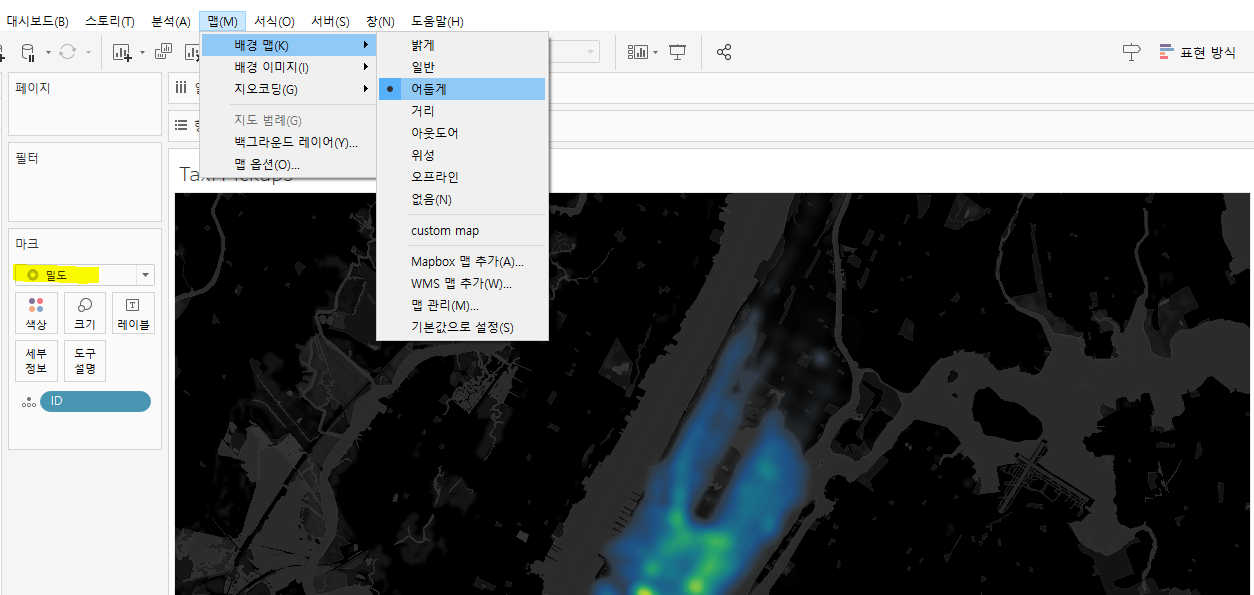The width and height of the screenshot is (1254, 595).
Task: Select the custom map background
Action: click(462, 231)
